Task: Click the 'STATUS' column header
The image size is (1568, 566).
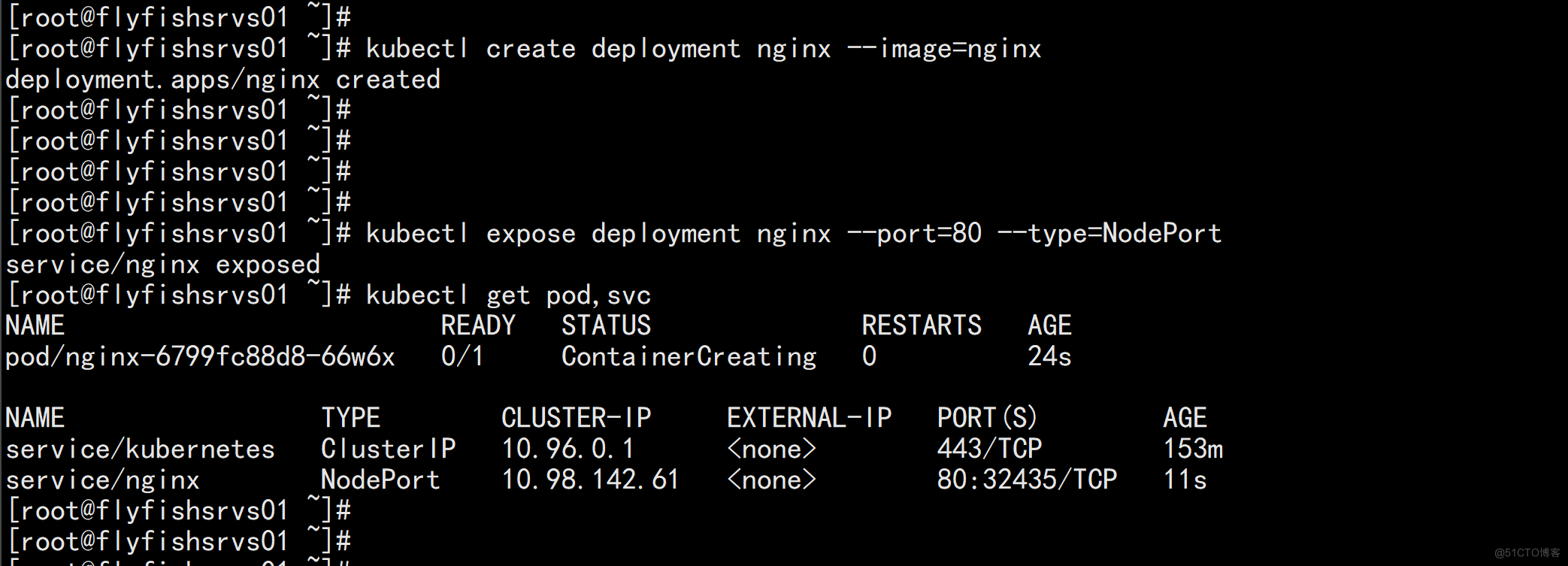Action: pos(606,326)
